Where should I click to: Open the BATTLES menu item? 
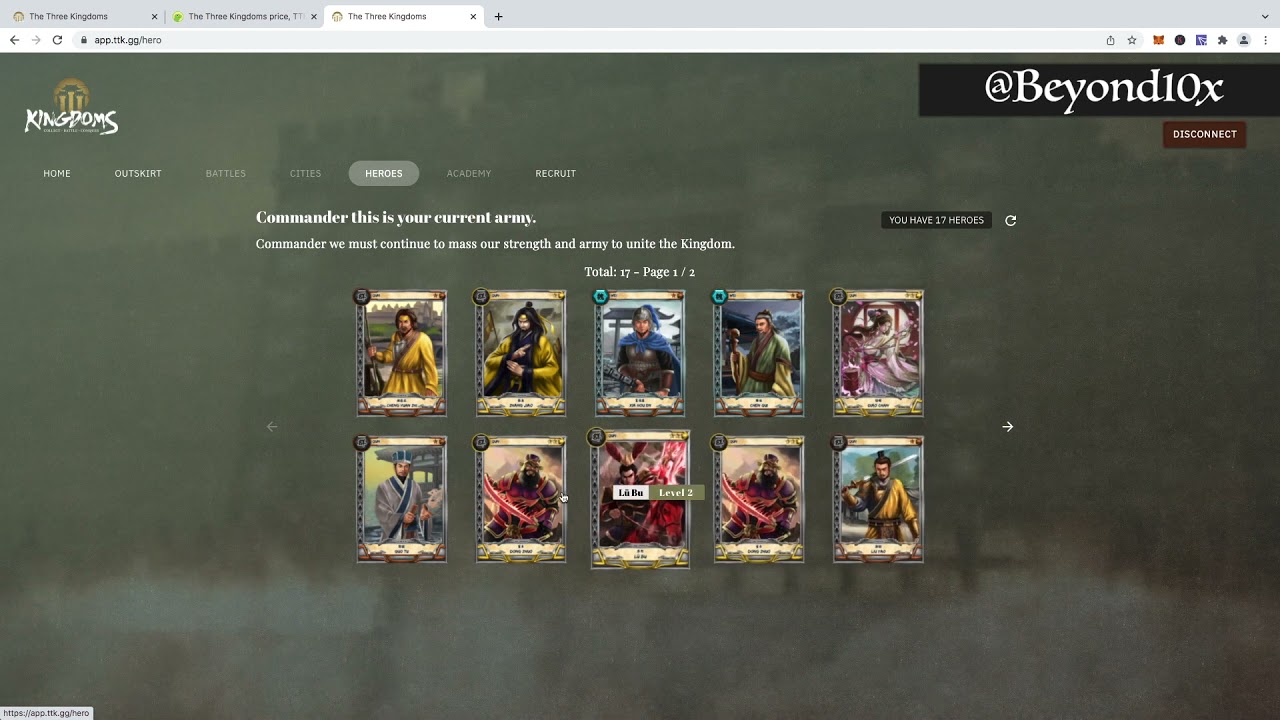(x=225, y=173)
